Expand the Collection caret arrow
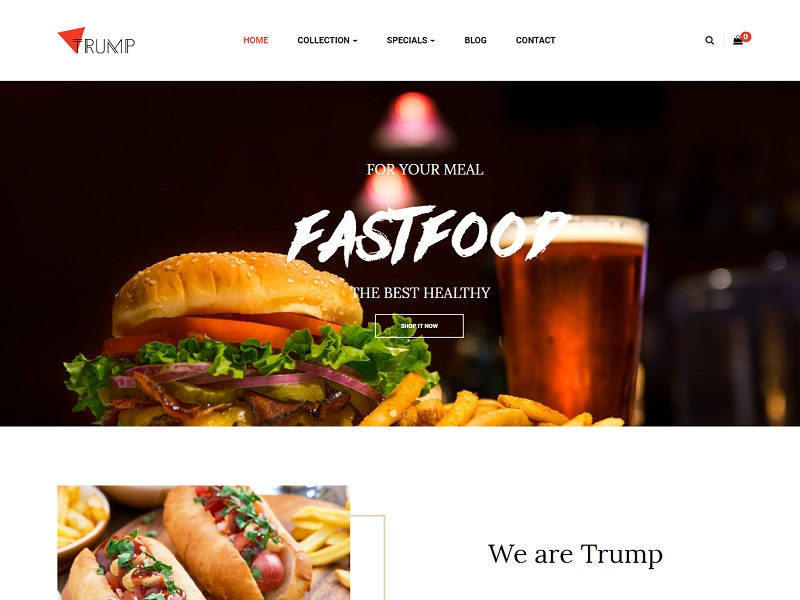Screen dimensions: 800x600 pos(355,41)
